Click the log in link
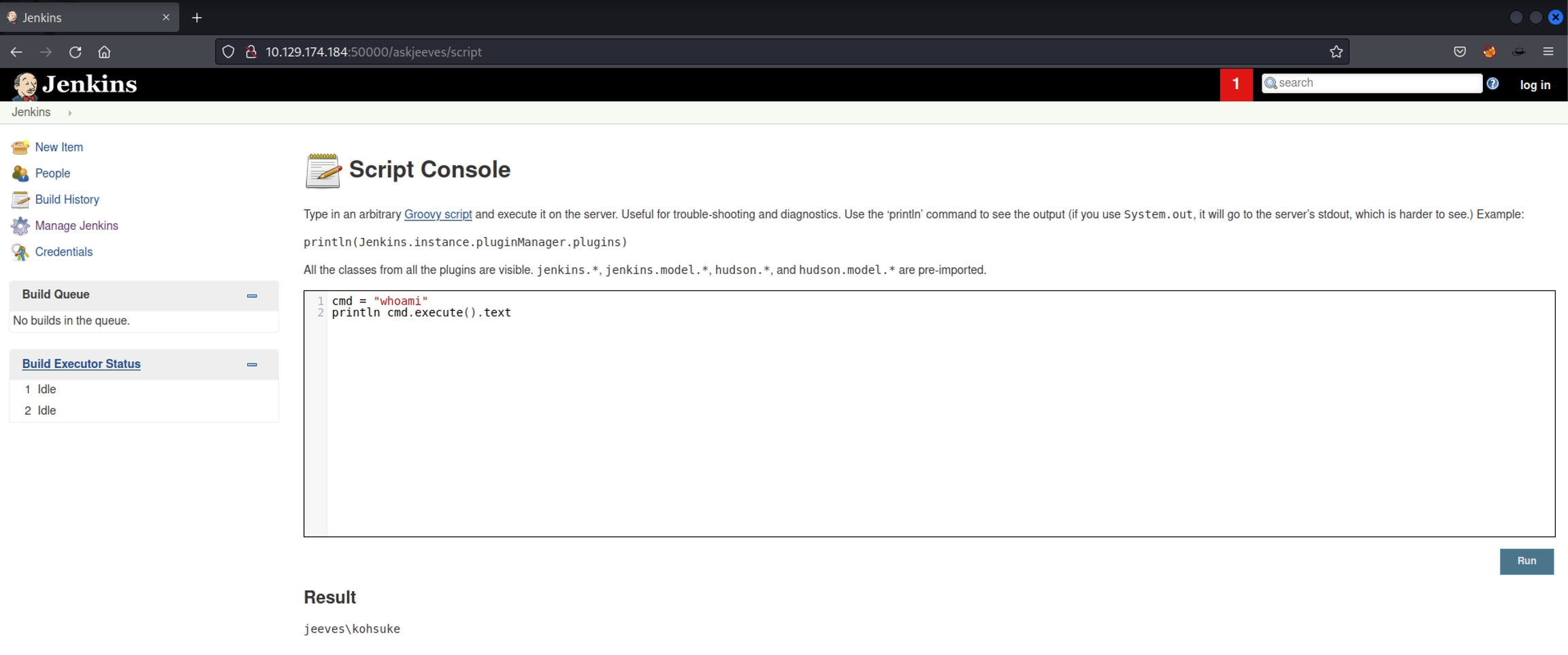This screenshot has width=1568, height=655. (1535, 85)
